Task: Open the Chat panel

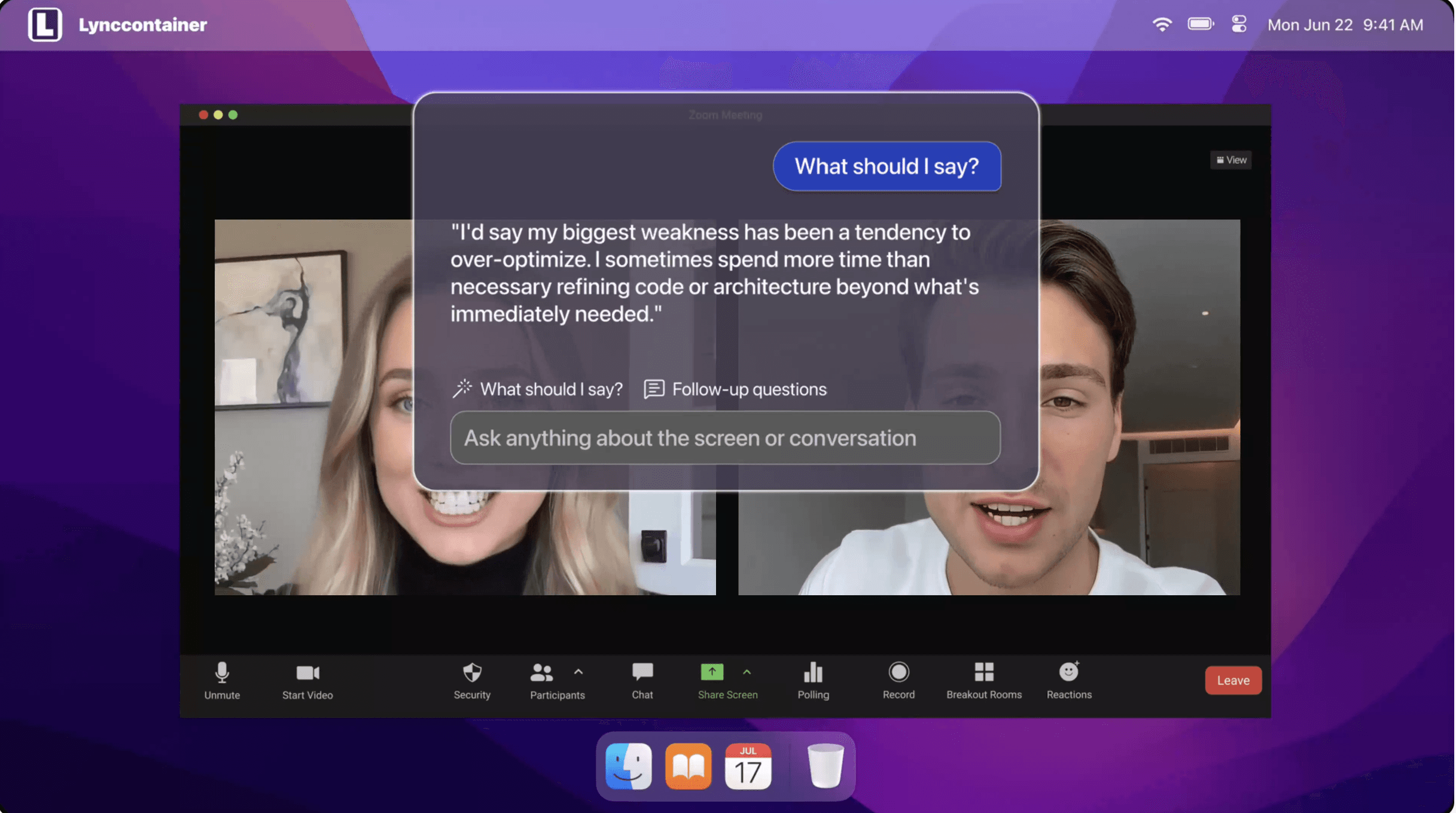Action: pos(642,680)
